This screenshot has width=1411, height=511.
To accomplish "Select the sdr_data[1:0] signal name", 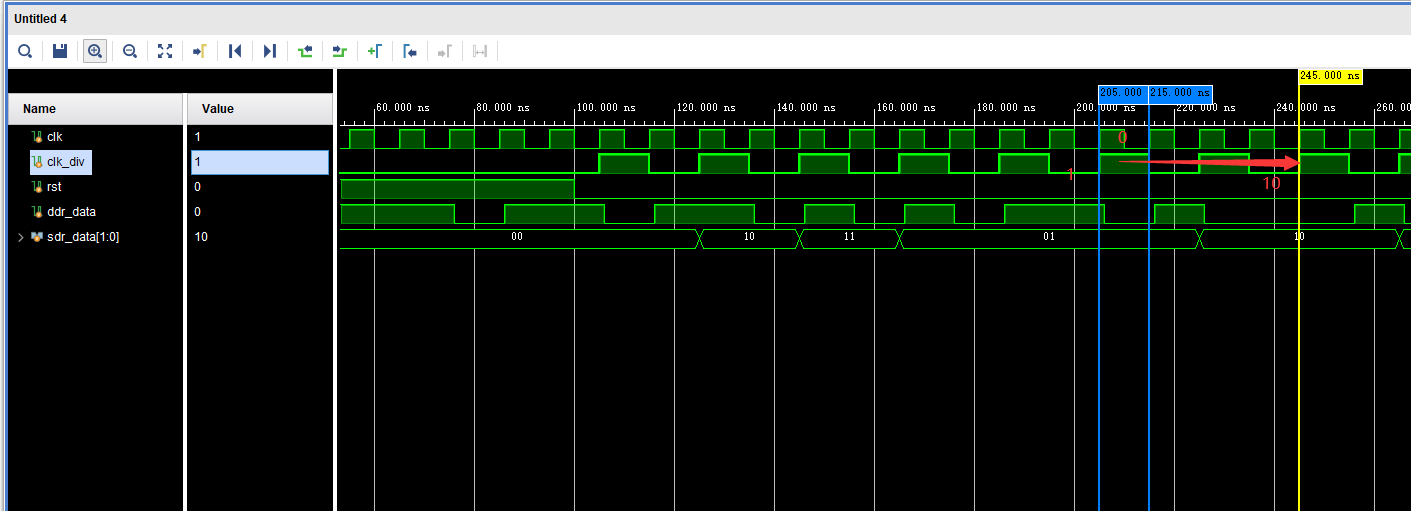I will click(83, 237).
